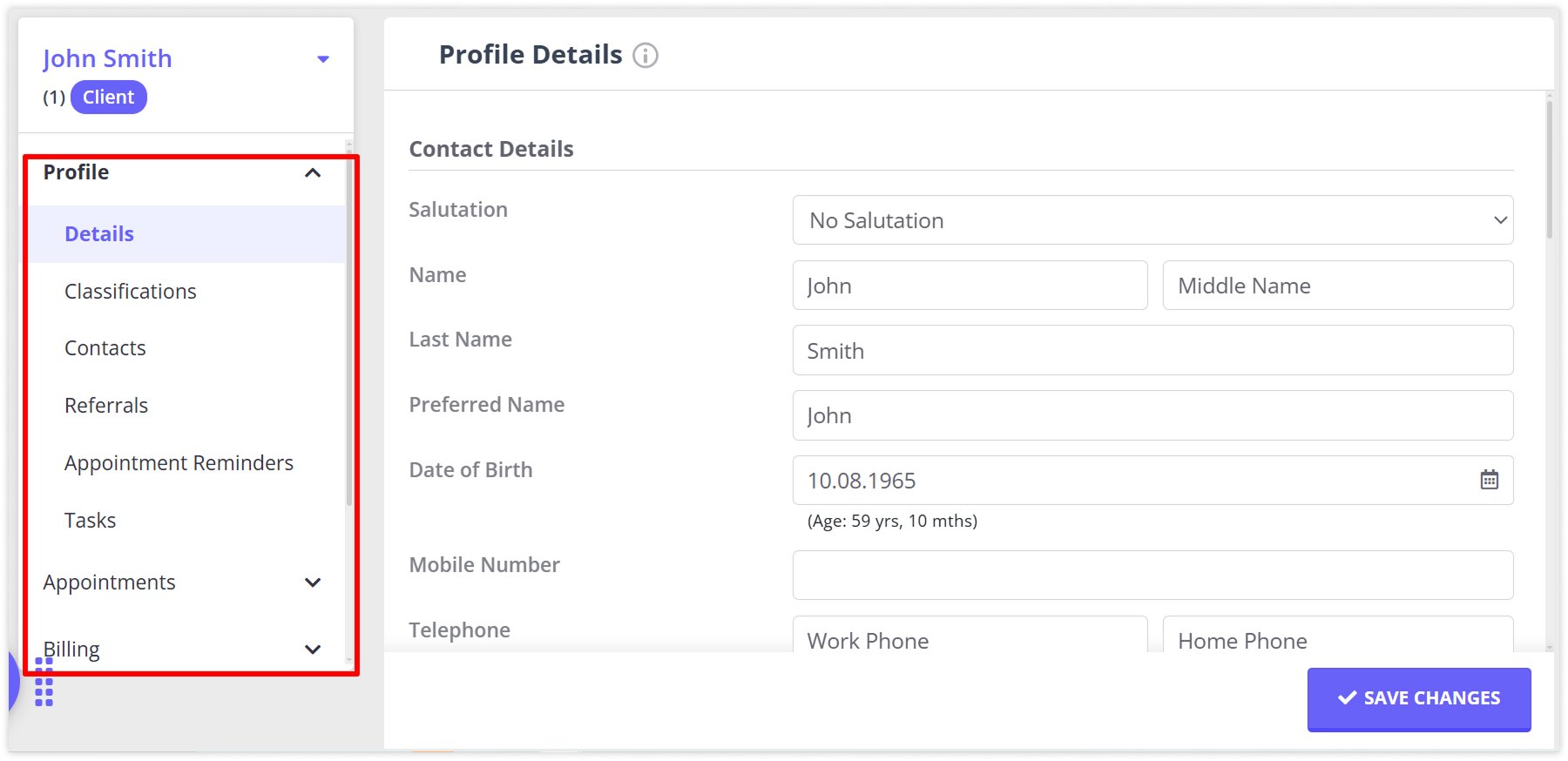The height and width of the screenshot is (761, 1568).
Task: Select the Details menu item
Action: [99, 234]
